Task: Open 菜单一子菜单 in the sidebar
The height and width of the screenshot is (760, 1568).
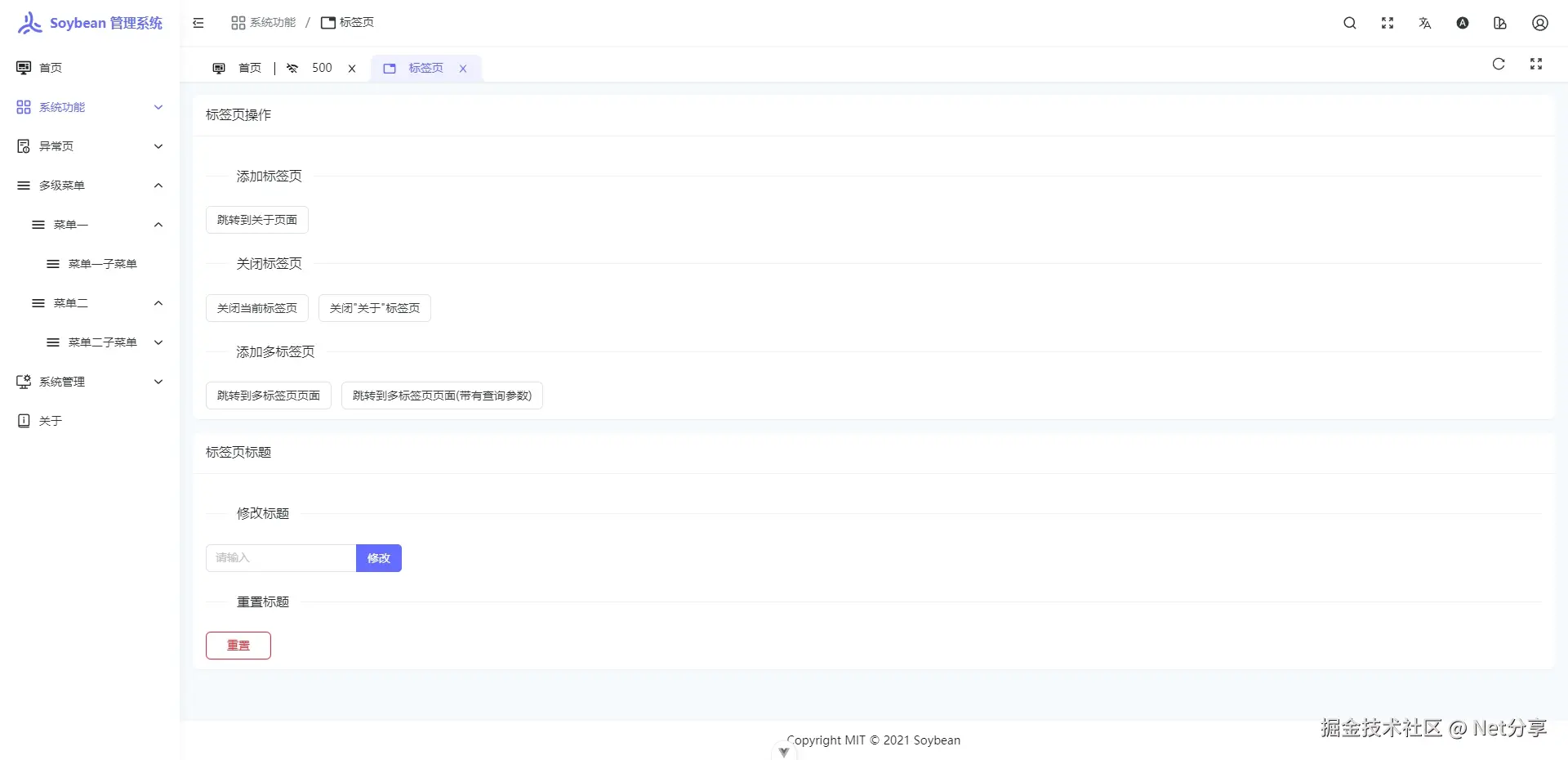Action: 90,264
